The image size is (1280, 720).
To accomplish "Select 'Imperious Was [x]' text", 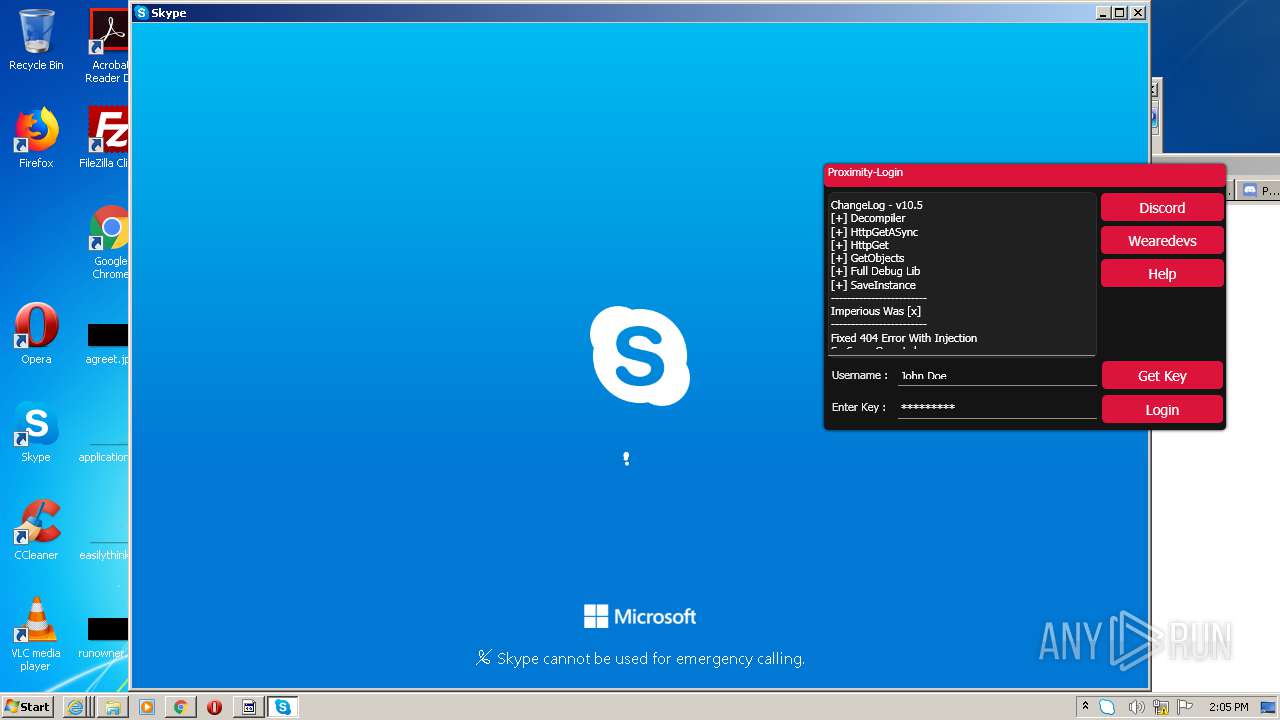I will [x=875, y=311].
